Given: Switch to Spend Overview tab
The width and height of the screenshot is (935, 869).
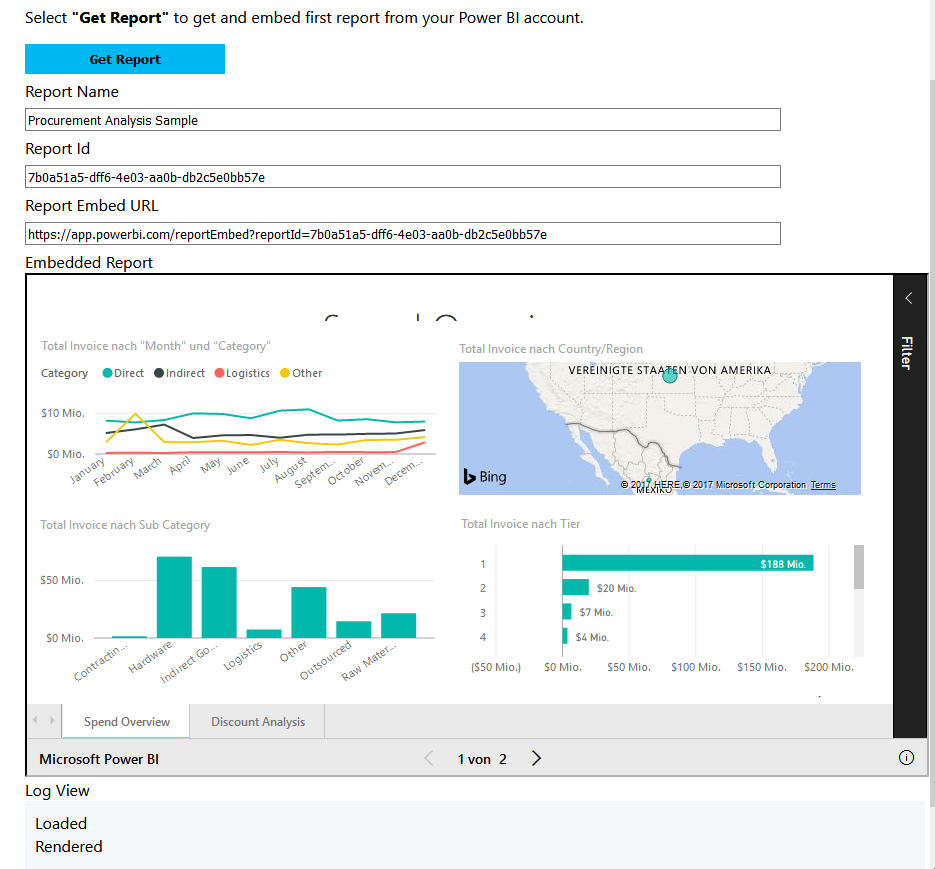Looking at the screenshot, I should [126, 722].
